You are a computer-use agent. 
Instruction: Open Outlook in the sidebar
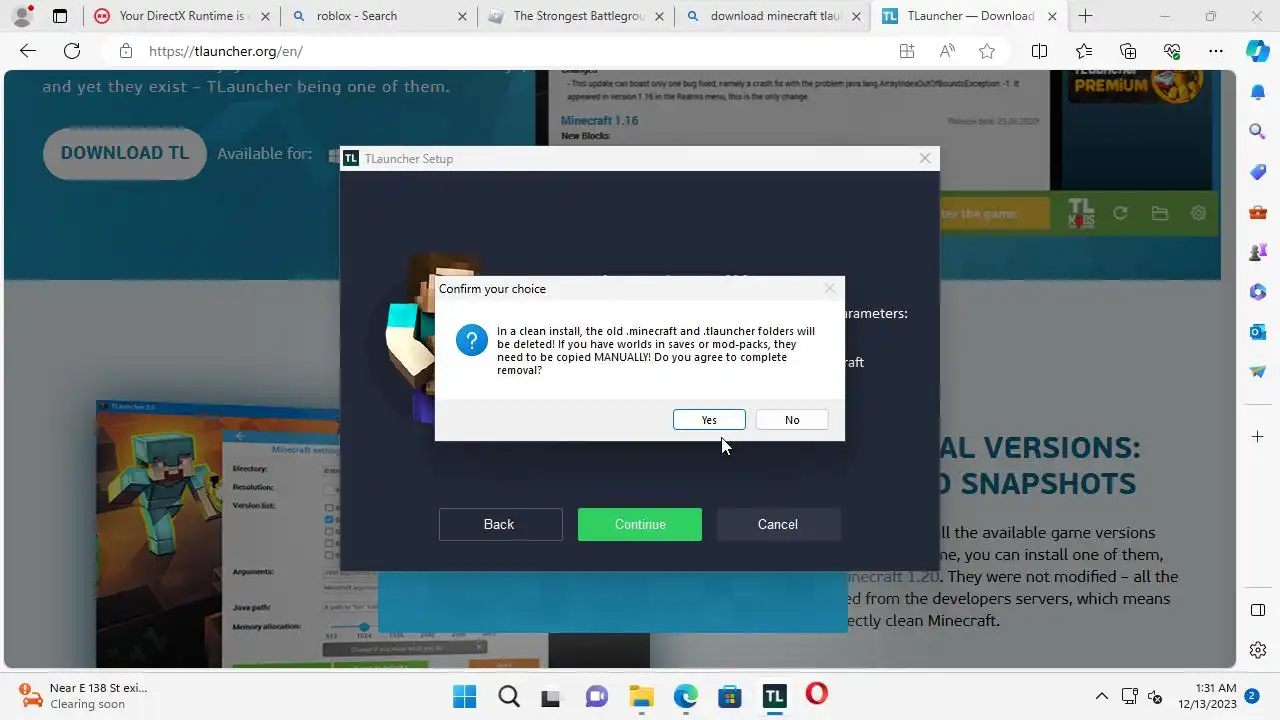point(1258,331)
